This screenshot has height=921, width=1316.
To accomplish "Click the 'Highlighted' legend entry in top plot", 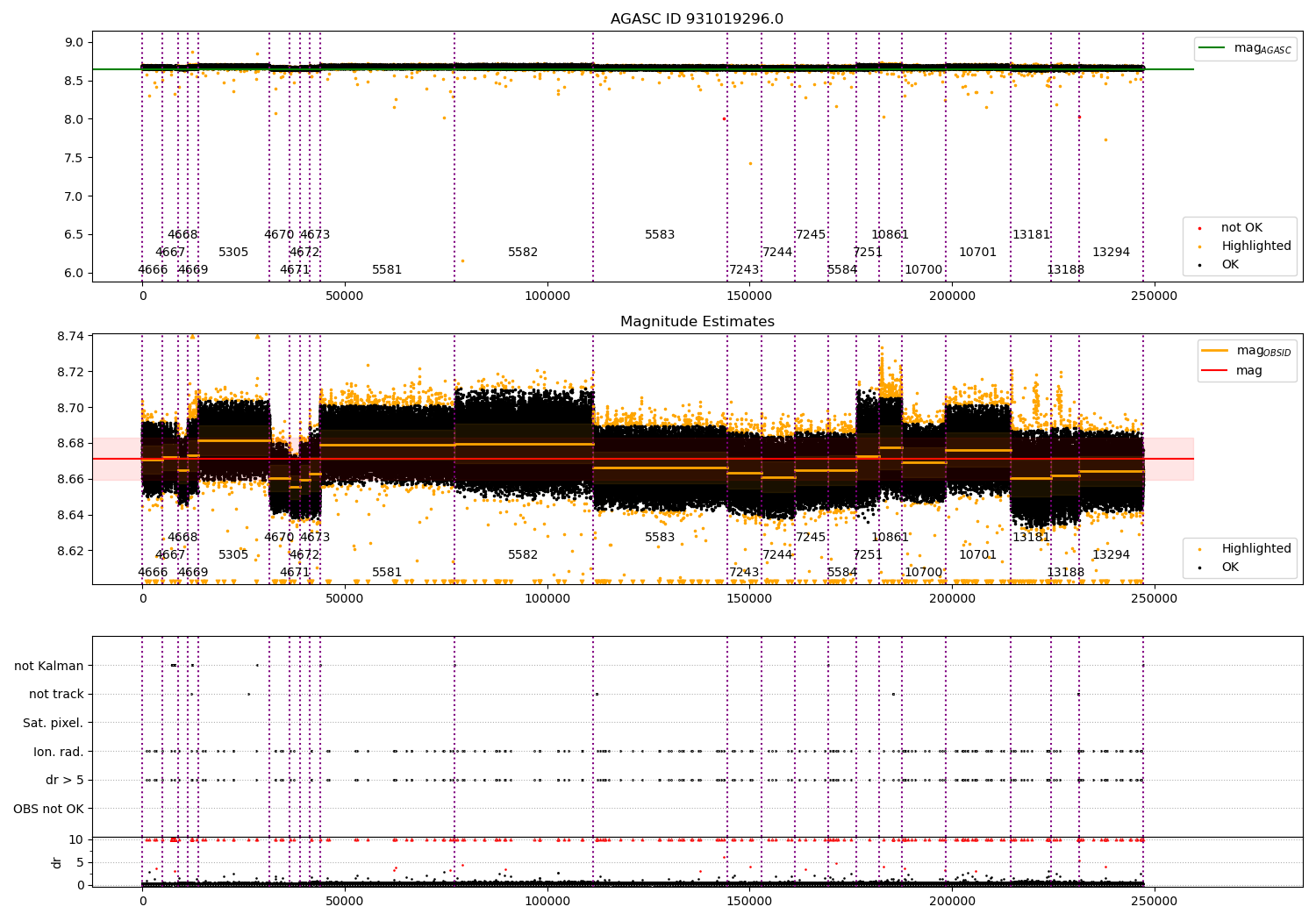I will 1245,246.
